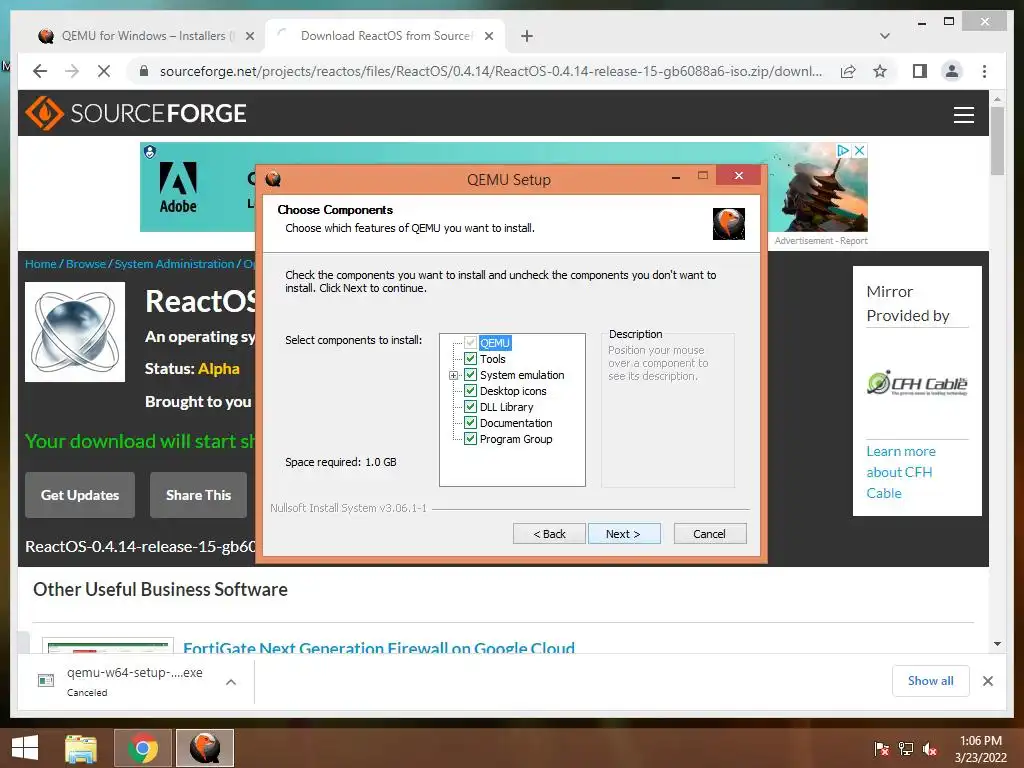Uncheck DLL Library component
Screen dimensions: 1024x768
point(470,407)
